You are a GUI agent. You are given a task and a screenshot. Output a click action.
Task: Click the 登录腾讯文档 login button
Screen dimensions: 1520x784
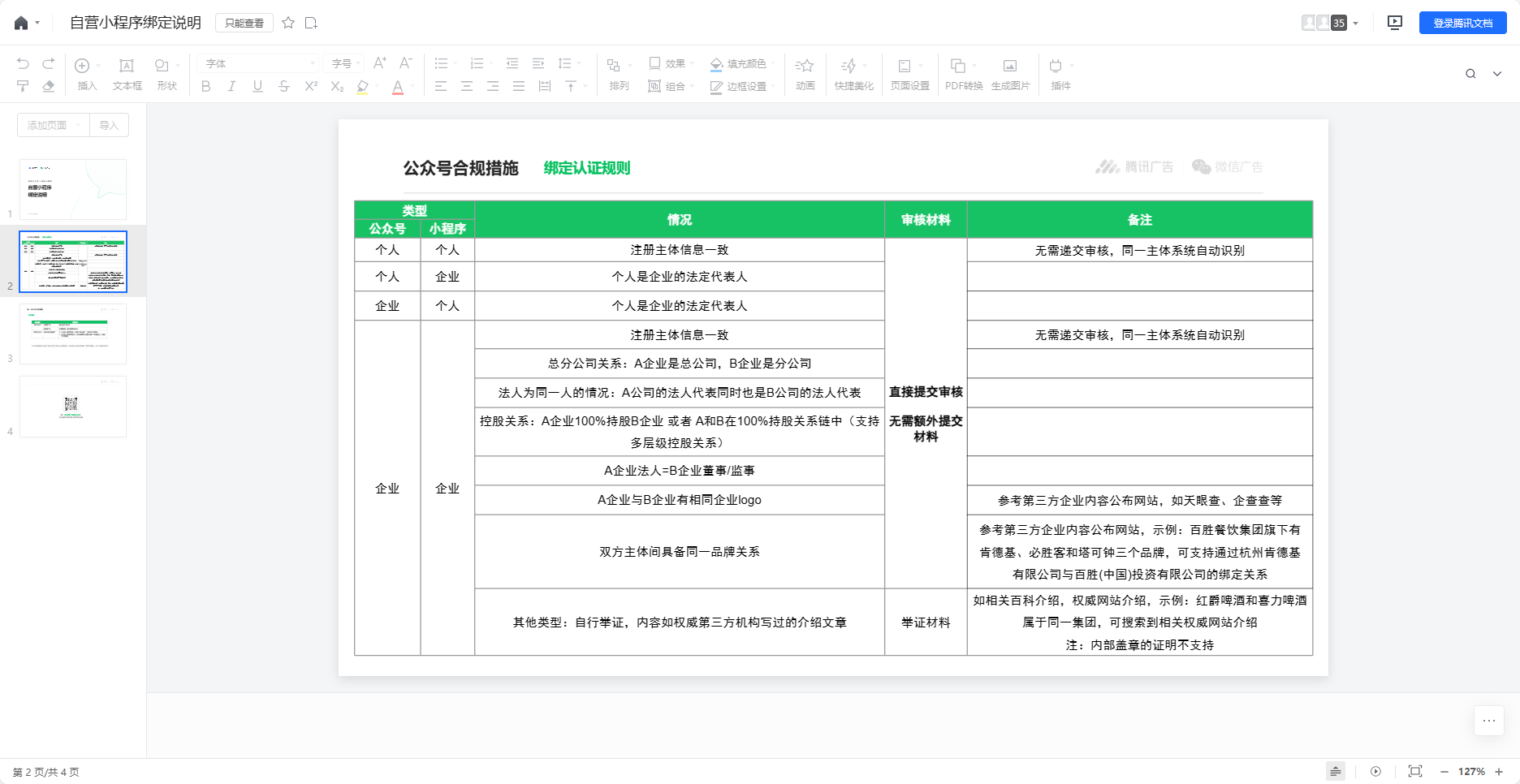click(1463, 23)
